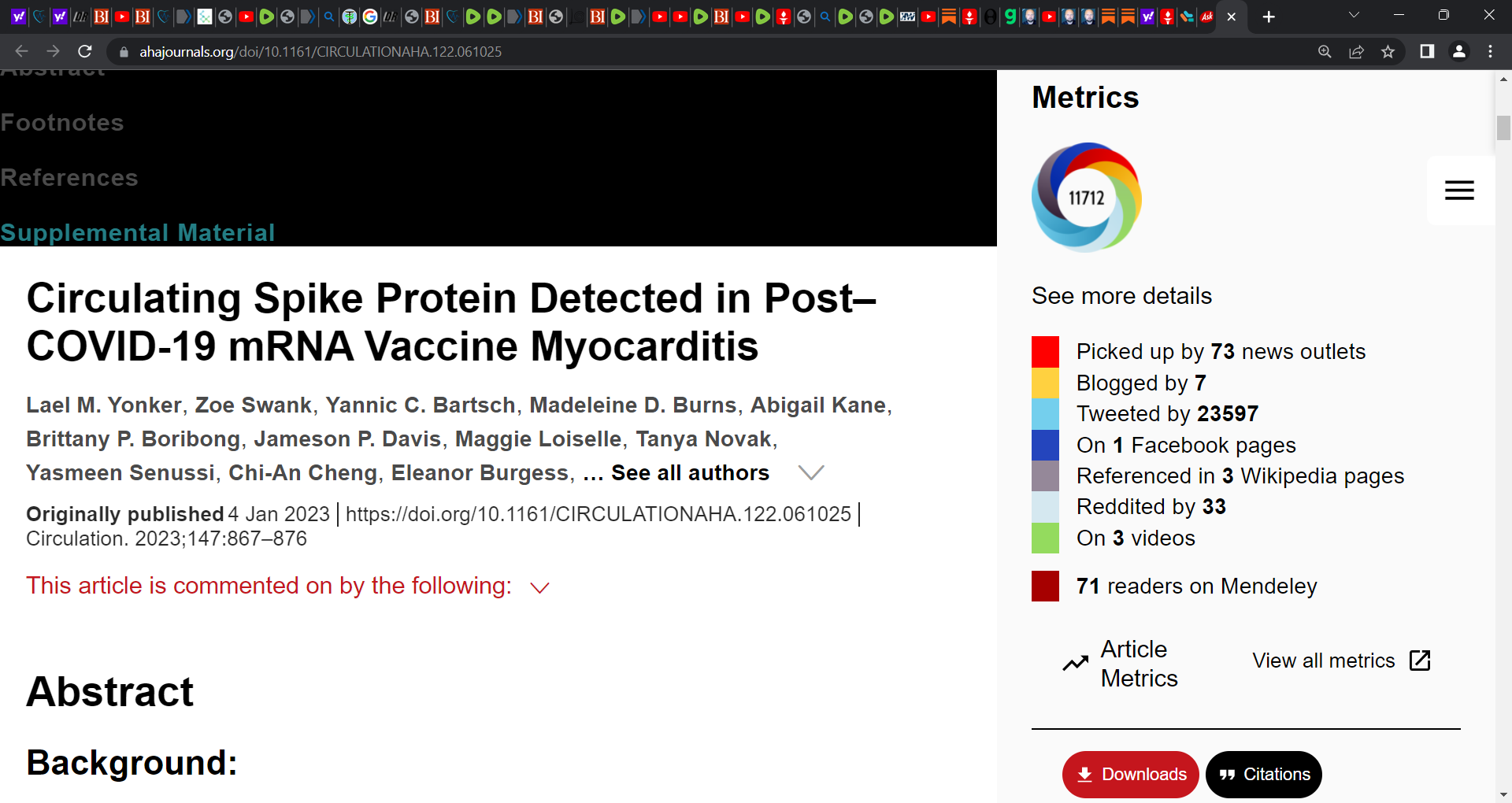The width and height of the screenshot is (1512, 803).
Task: Click the Citations button
Action: (1264, 775)
